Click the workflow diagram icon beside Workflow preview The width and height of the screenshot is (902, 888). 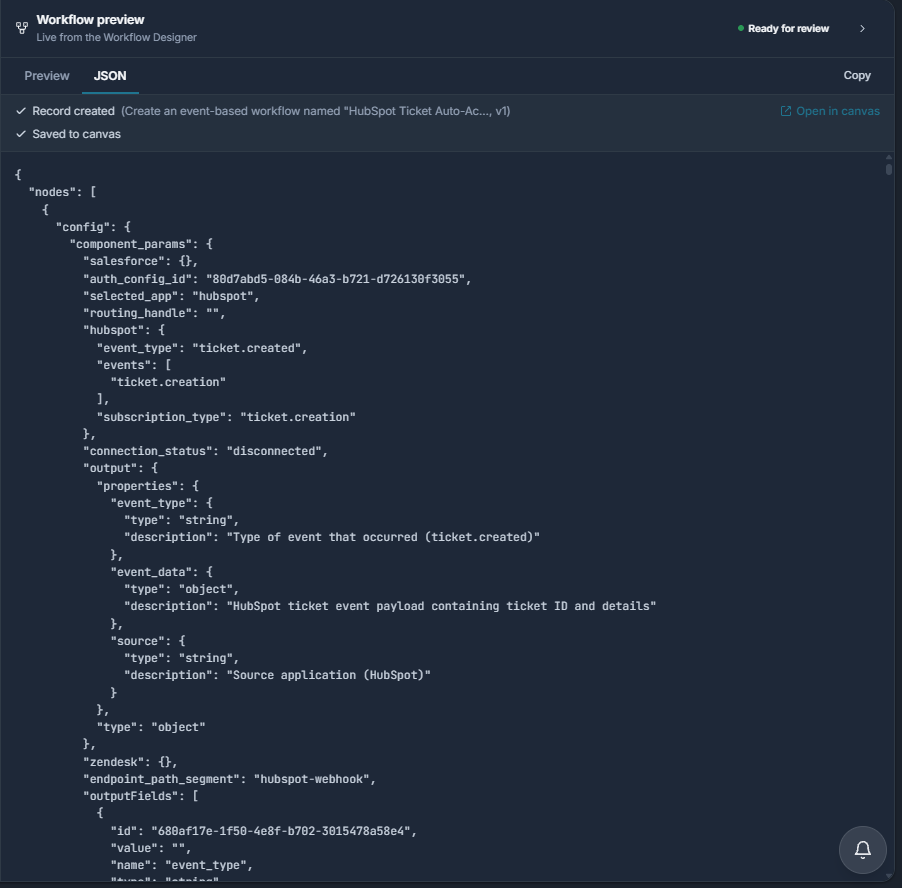22,28
